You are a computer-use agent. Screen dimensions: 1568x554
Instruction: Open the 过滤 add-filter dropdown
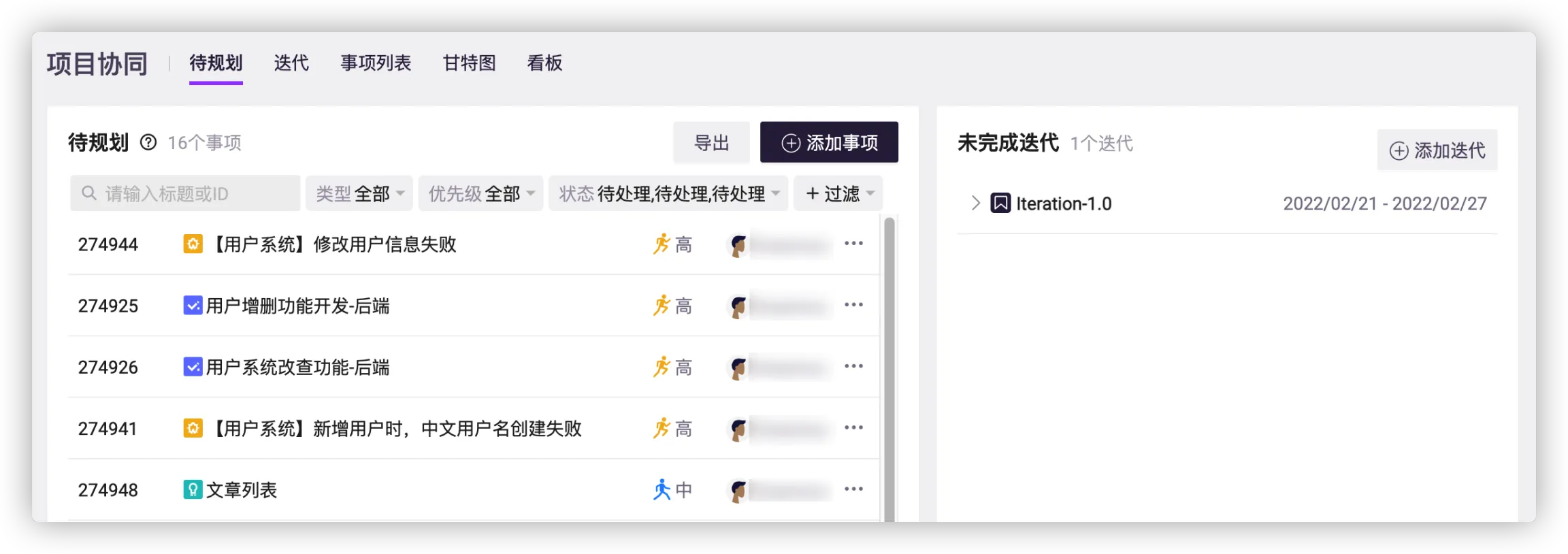(838, 194)
